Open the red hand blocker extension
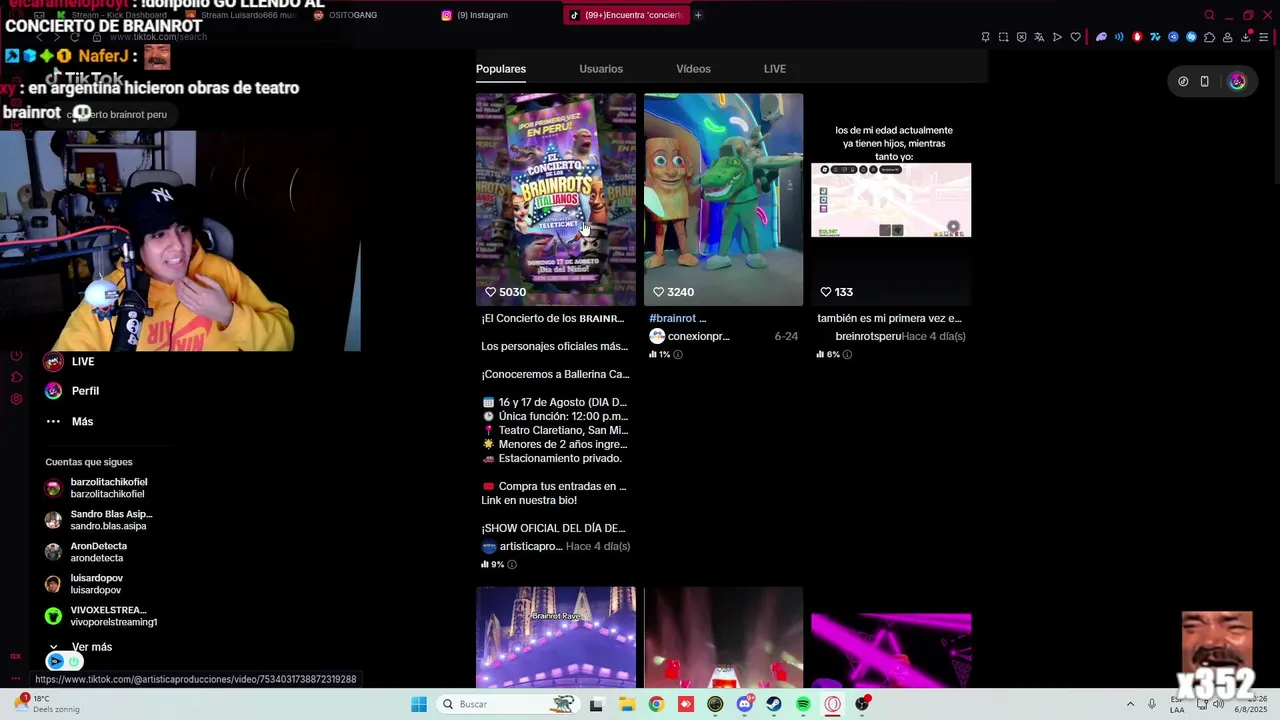 pyautogui.click(x=1137, y=37)
